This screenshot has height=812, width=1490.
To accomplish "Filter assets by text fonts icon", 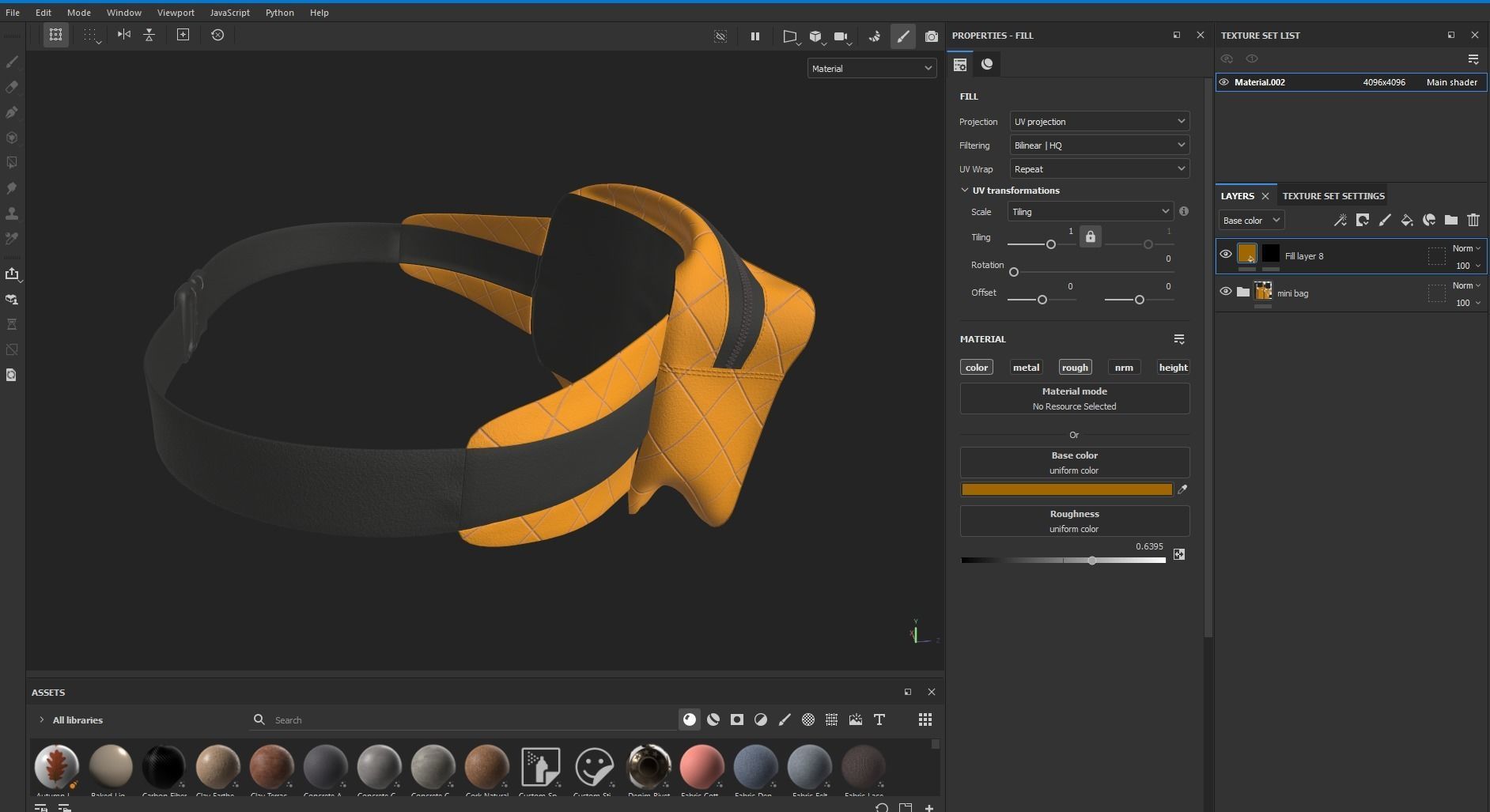I will 879,719.
